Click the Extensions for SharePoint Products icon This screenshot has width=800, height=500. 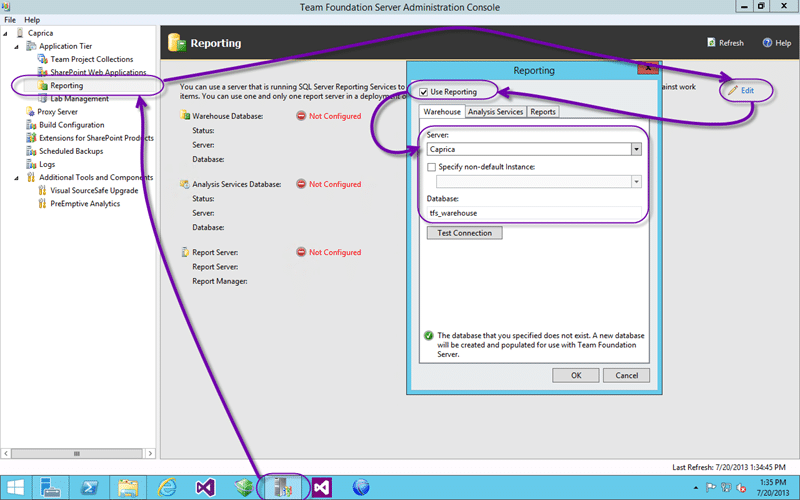coord(31,138)
